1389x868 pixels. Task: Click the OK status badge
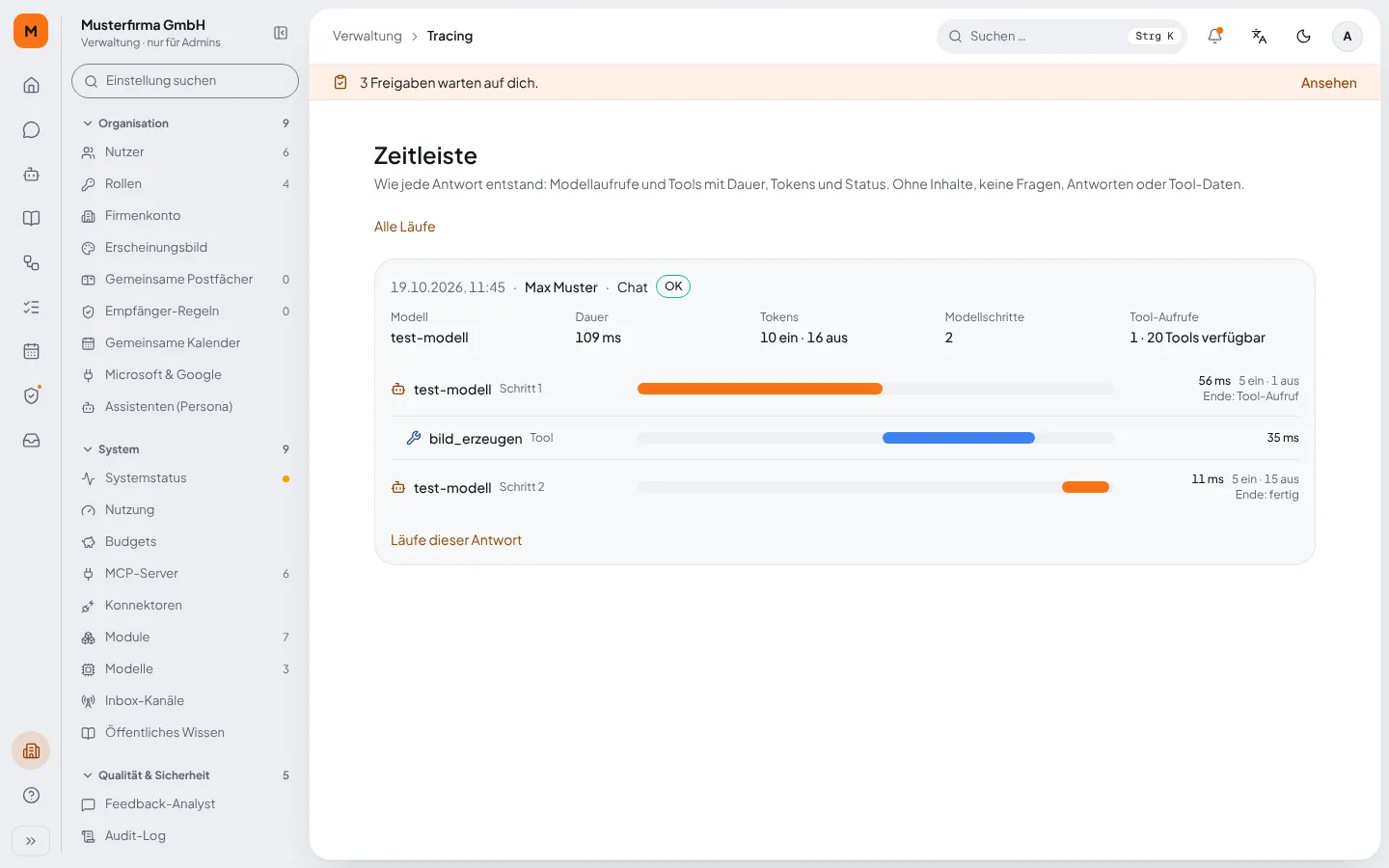coord(673,286)
